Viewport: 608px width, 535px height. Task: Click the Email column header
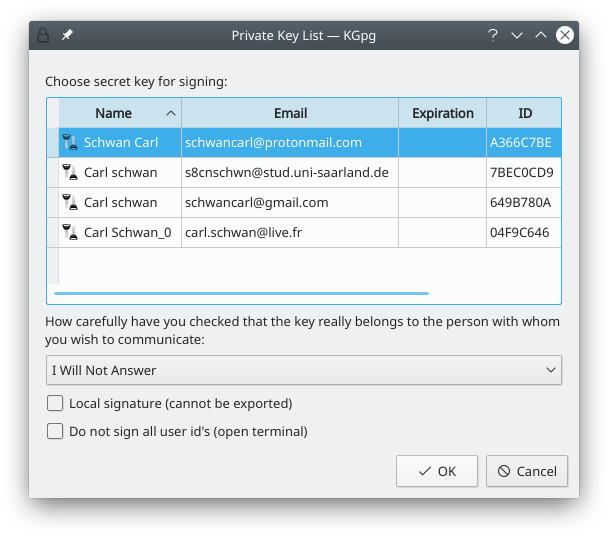click(290, 113)
